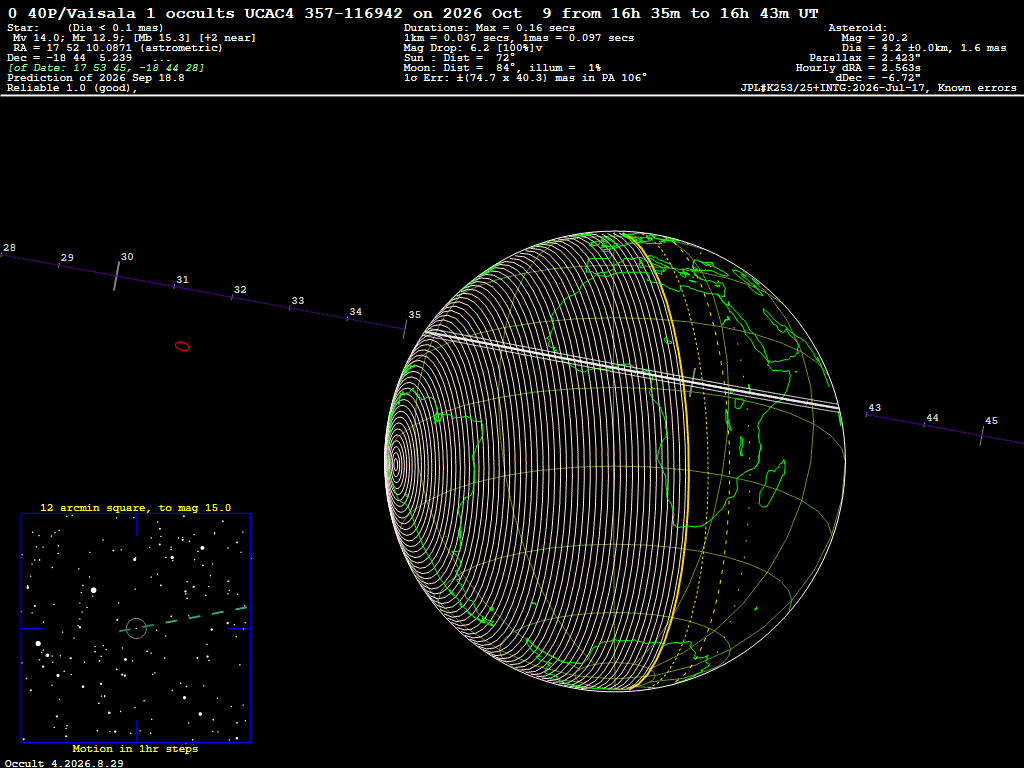Click the red error ellipse marker
The width and height of the screenshot is (1024, 768).
[182, 346]
